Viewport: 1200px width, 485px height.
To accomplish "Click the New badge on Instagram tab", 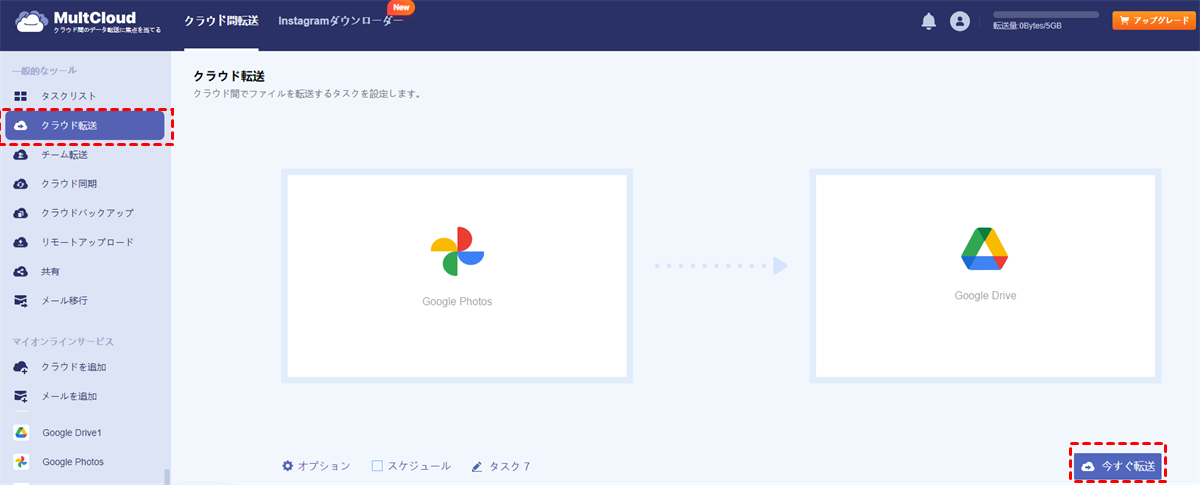I will pyautogui.click(x=401, y=7).
